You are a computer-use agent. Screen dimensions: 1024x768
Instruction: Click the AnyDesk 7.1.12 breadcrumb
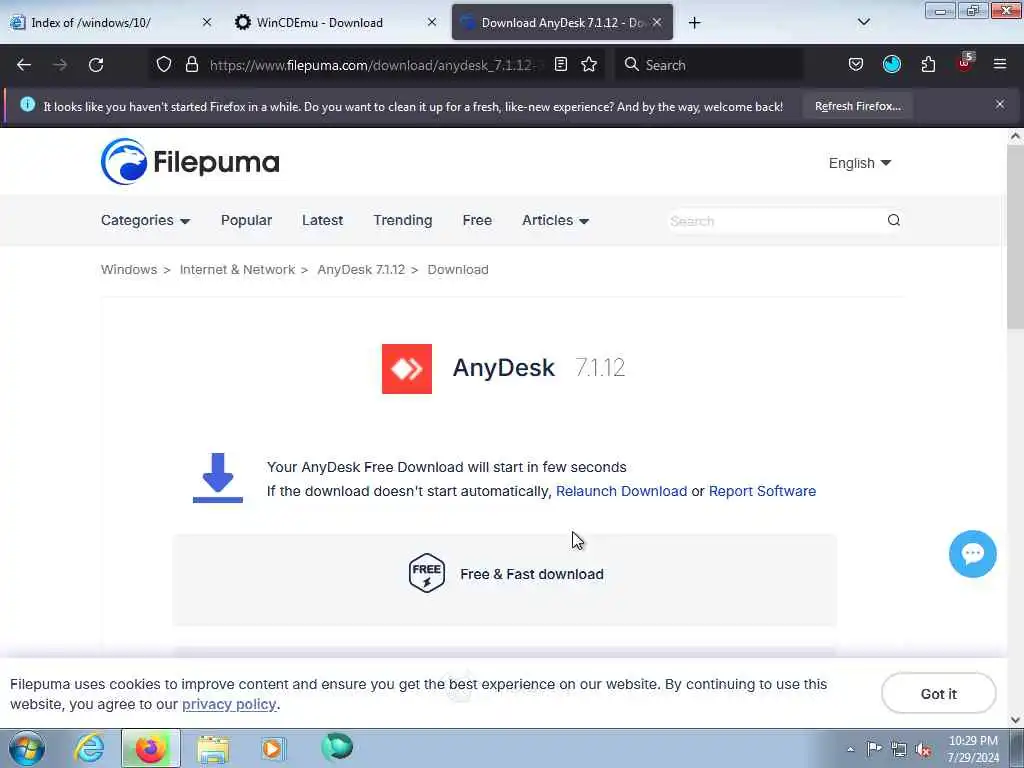361,270
